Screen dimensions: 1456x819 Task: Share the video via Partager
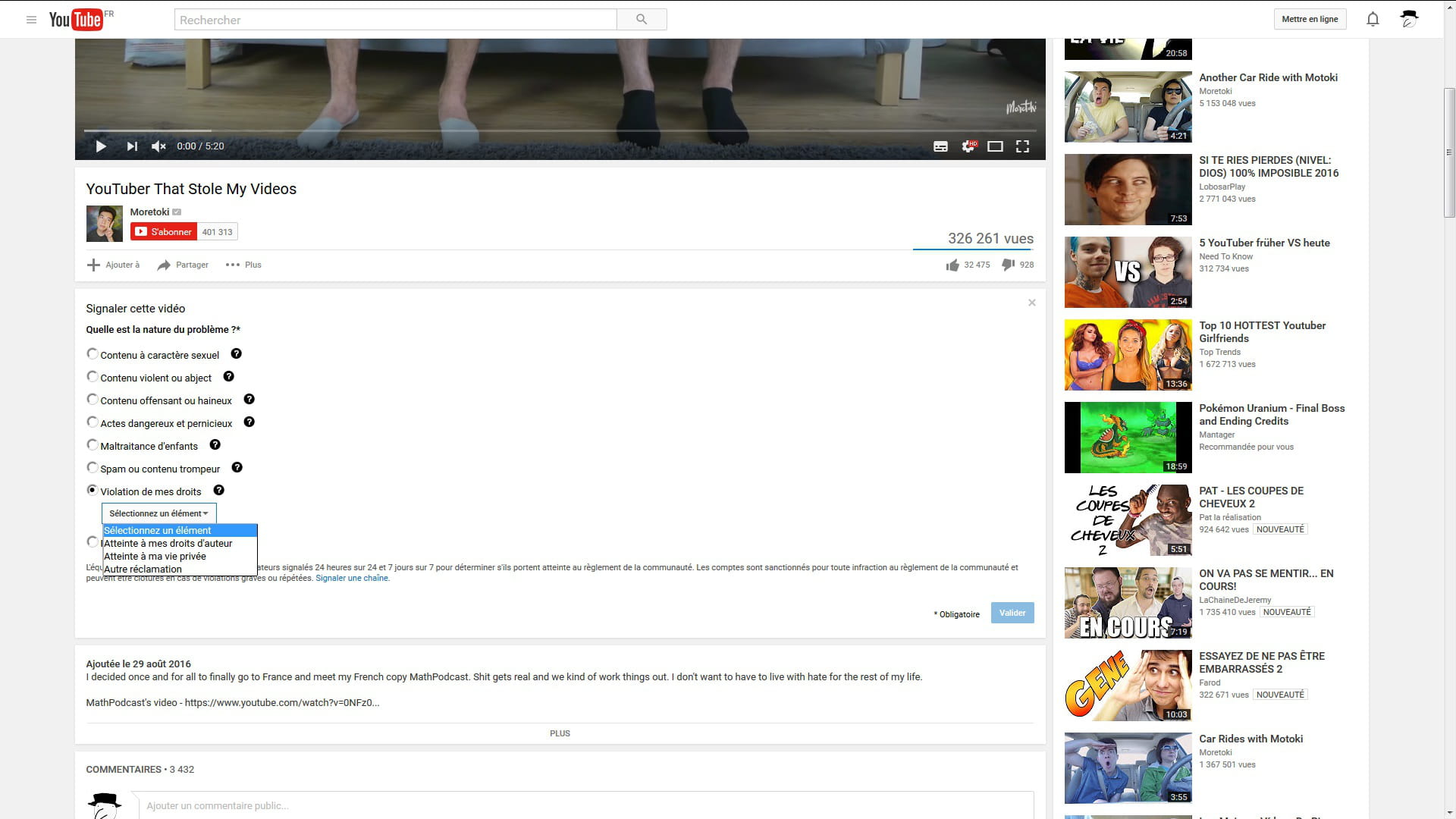183,265
